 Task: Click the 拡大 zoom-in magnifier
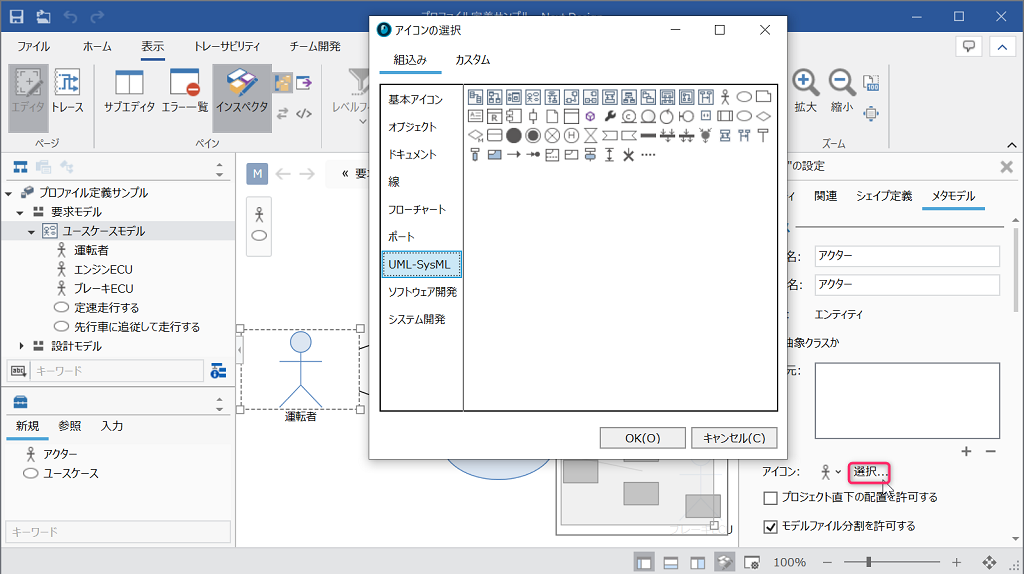click(x=805, y=91)
